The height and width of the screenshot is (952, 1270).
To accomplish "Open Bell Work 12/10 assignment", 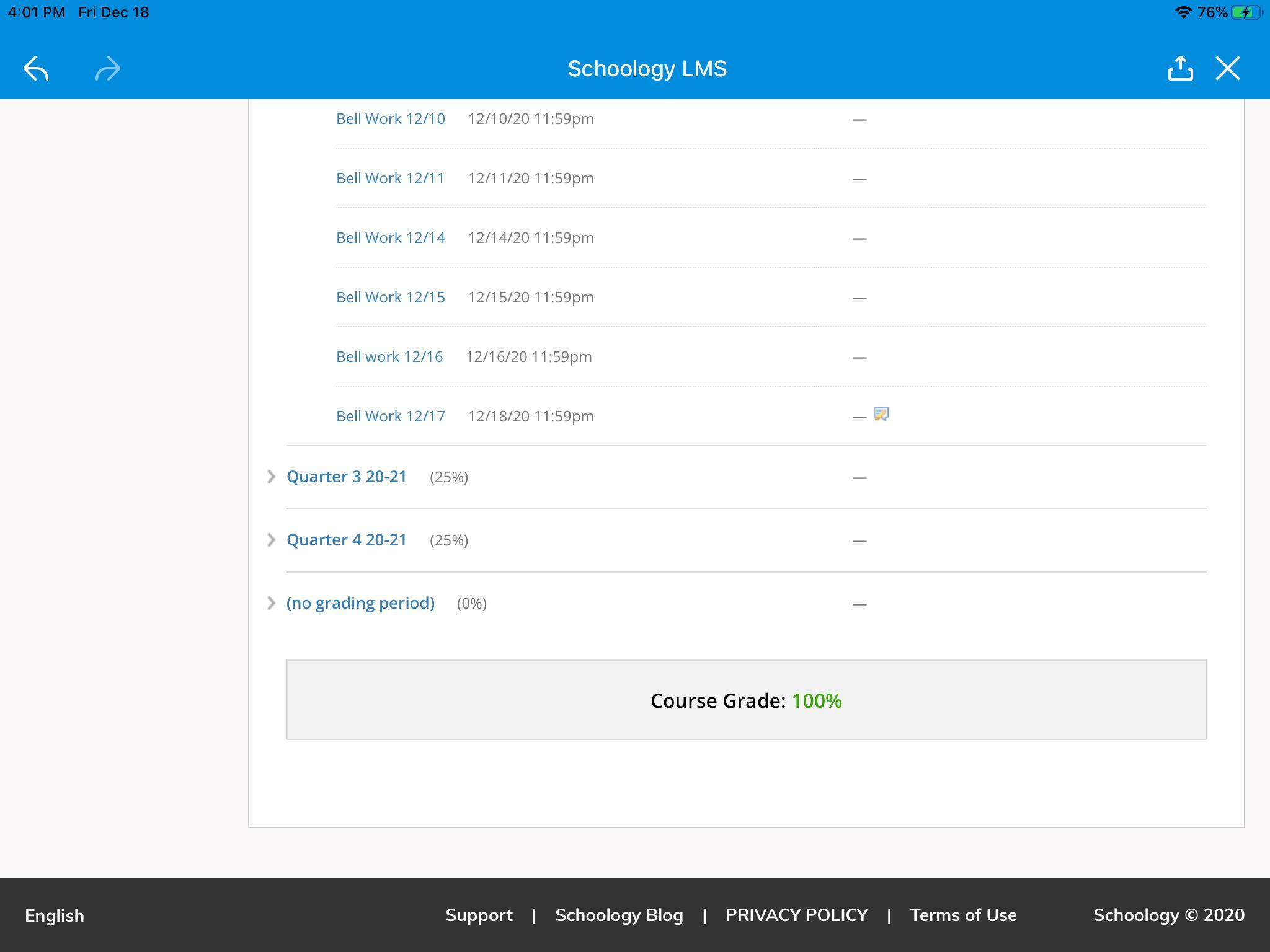I will pos(390,119).
